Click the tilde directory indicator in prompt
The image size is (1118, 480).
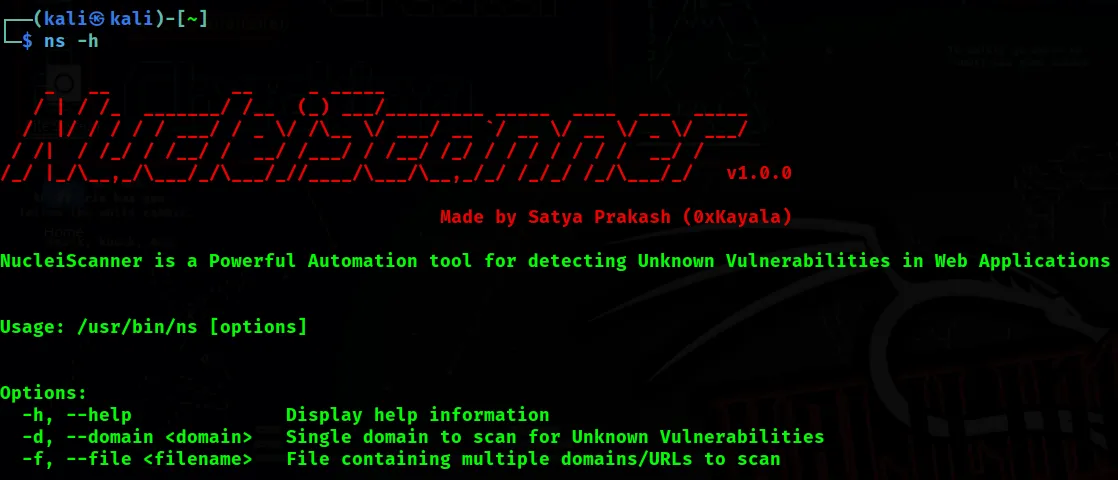coord(191,19)
